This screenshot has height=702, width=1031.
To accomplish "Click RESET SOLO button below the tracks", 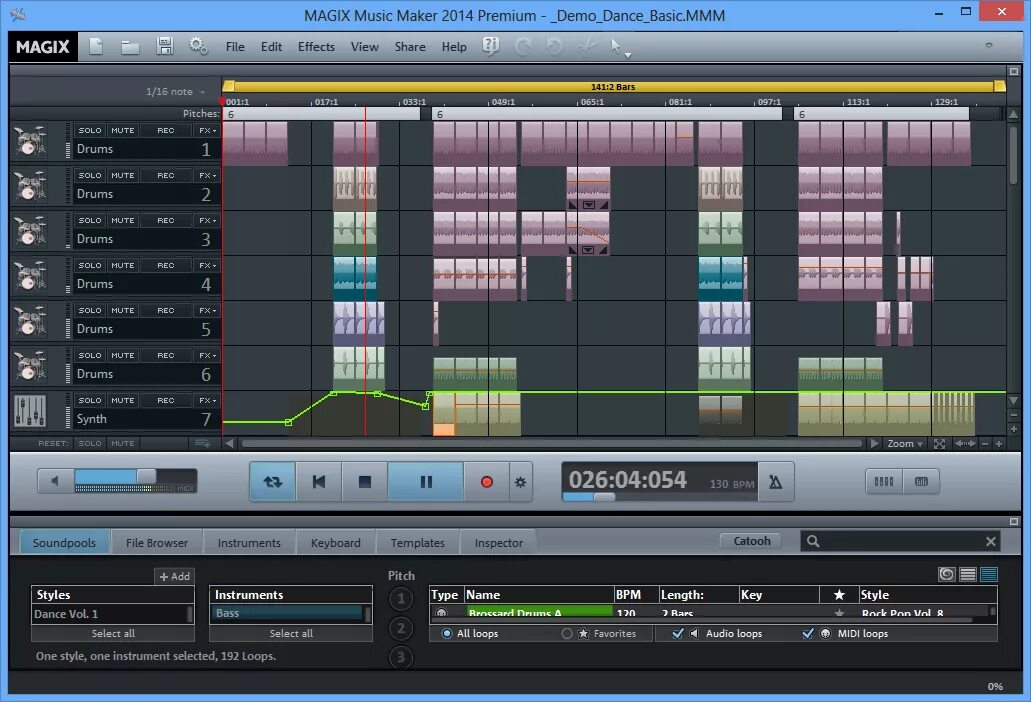I will click(x=90, y=444).
